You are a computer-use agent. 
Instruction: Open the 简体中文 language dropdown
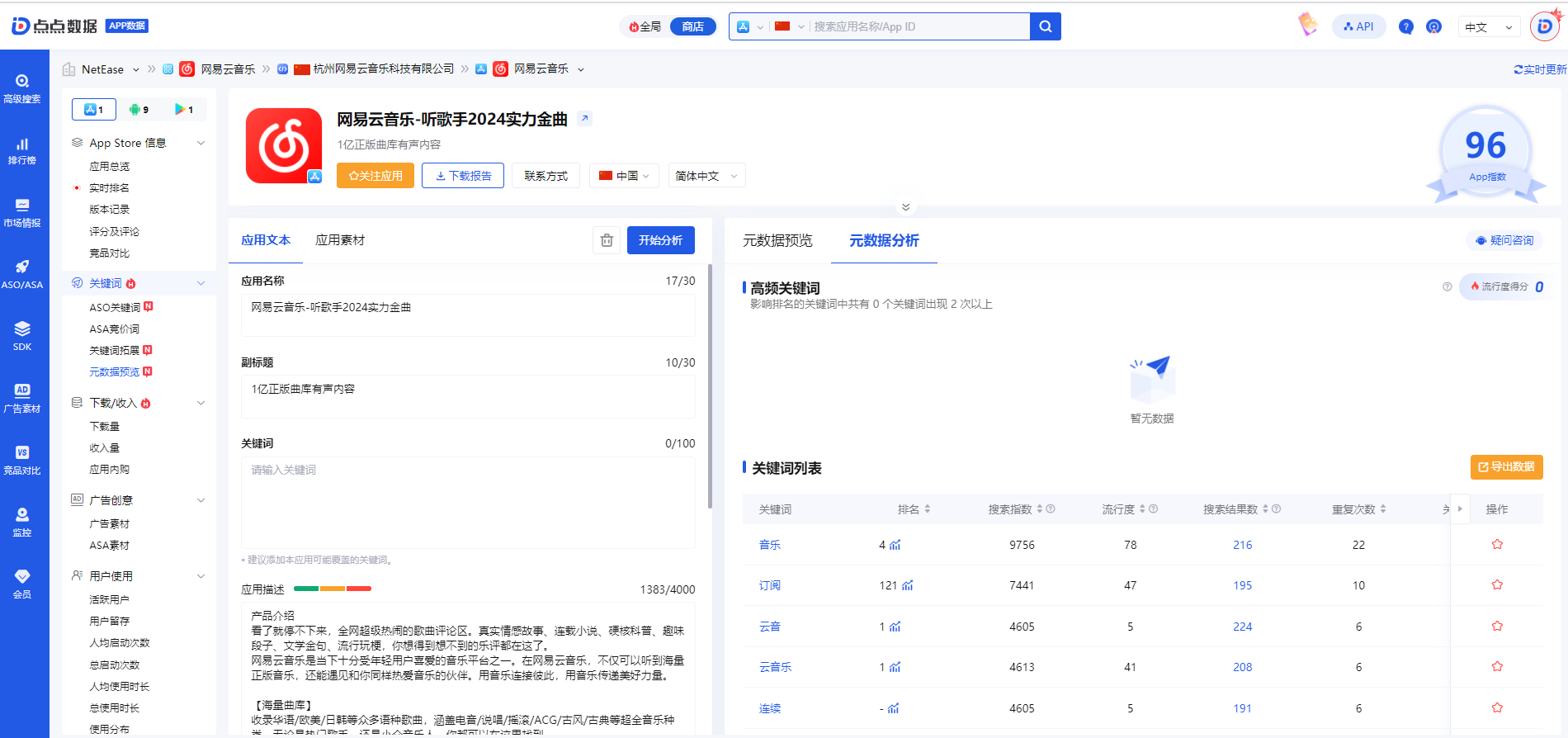click(706, 176)
